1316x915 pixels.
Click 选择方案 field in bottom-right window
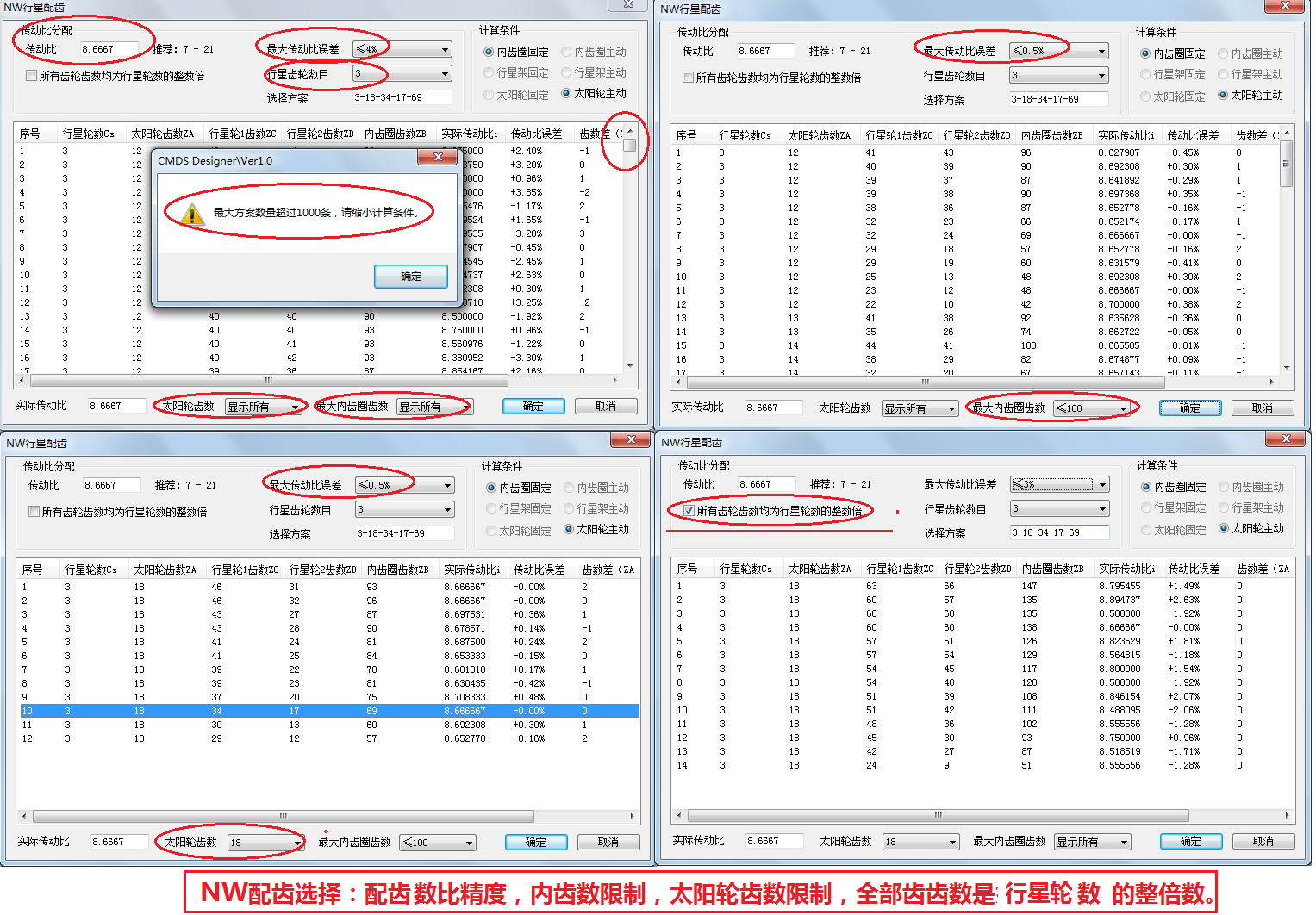pyautogui.click(x=1059, y=532)
